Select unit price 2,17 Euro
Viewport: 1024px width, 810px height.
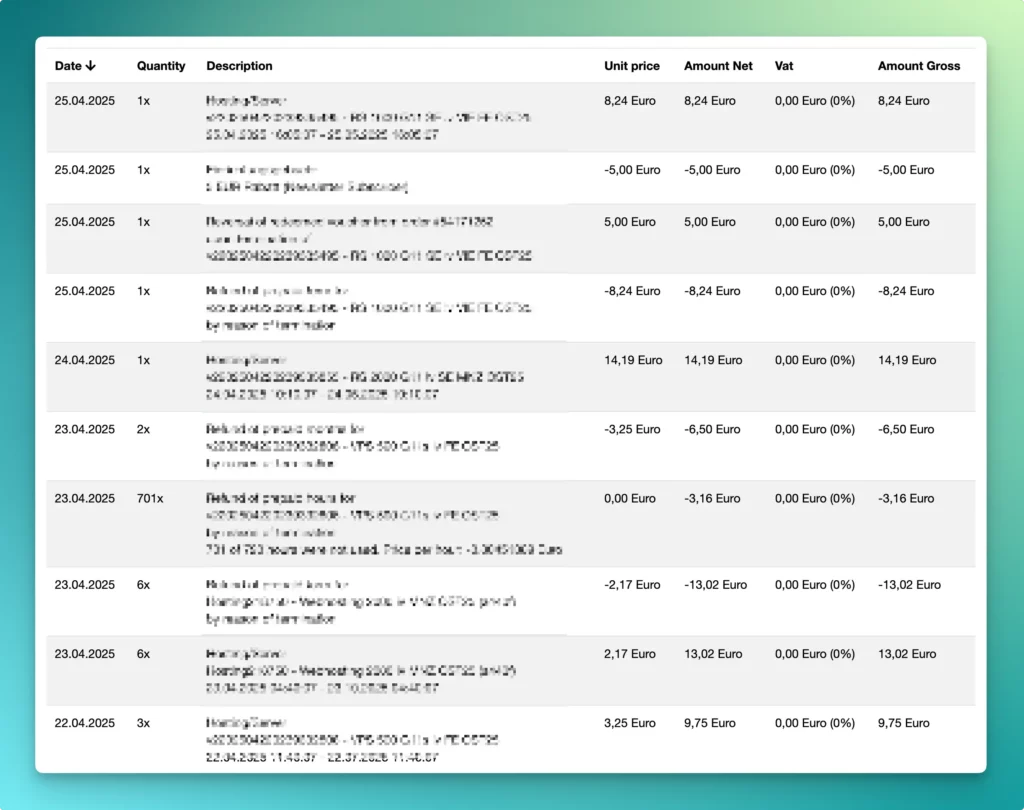point(630,654)
